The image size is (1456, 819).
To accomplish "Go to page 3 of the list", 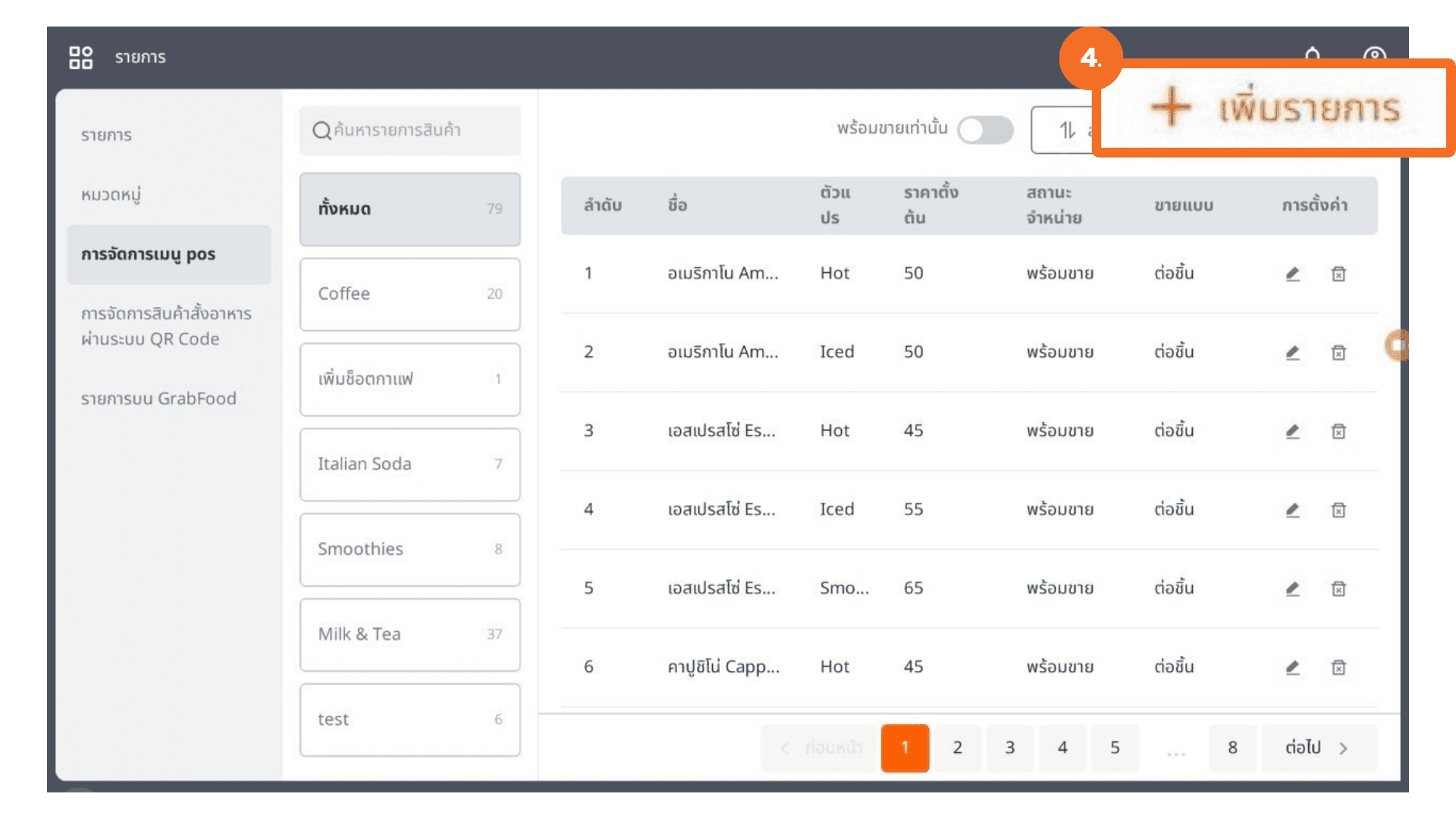I will (x=1009, y=748).
